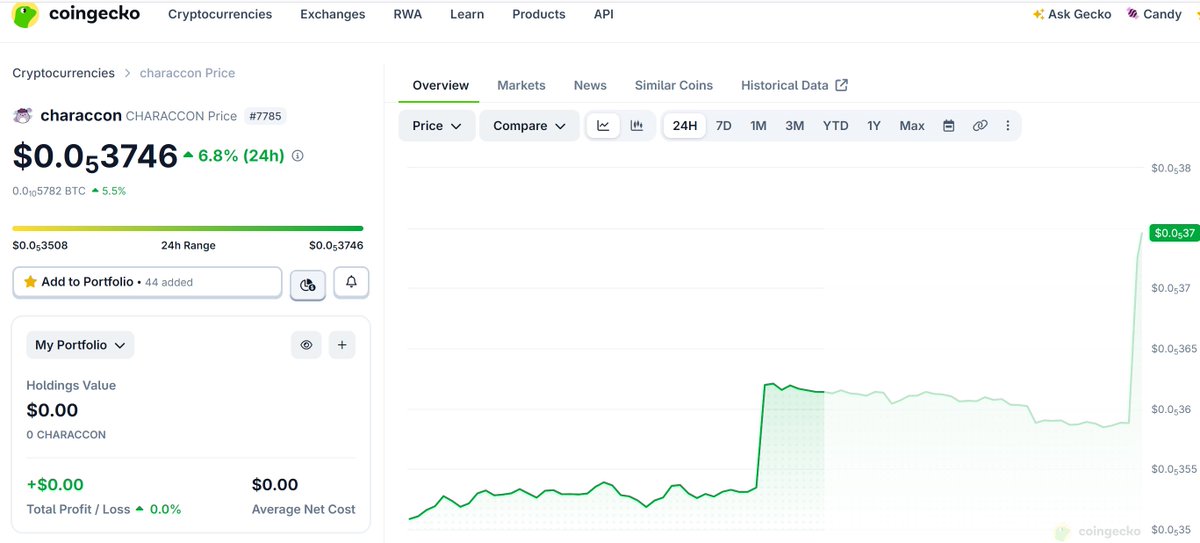Screen dimensions: 1200x543
Task: Switch to the News tab
Action: point(590,86)
